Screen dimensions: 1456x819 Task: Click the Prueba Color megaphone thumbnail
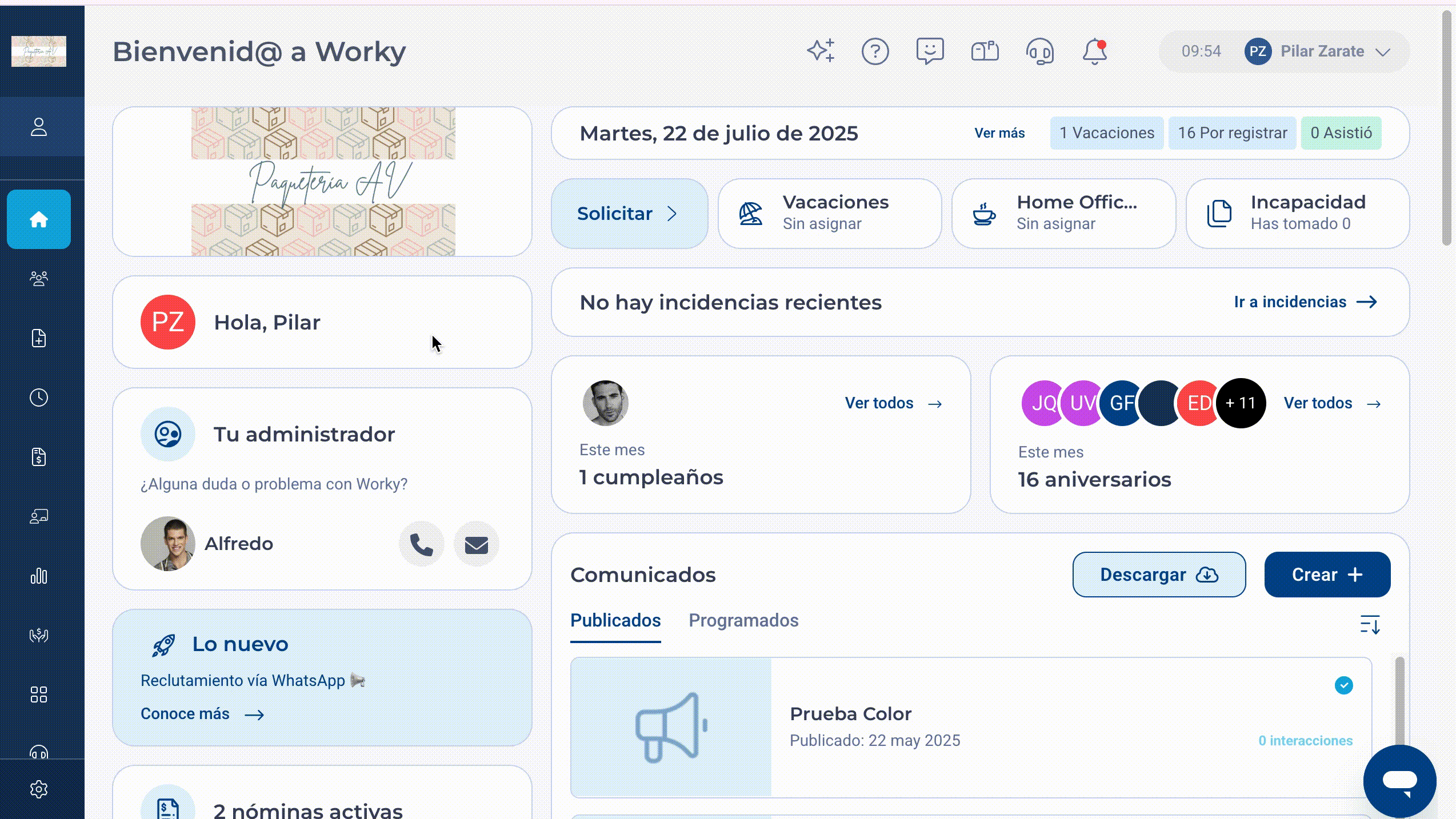tap(671, 727)
